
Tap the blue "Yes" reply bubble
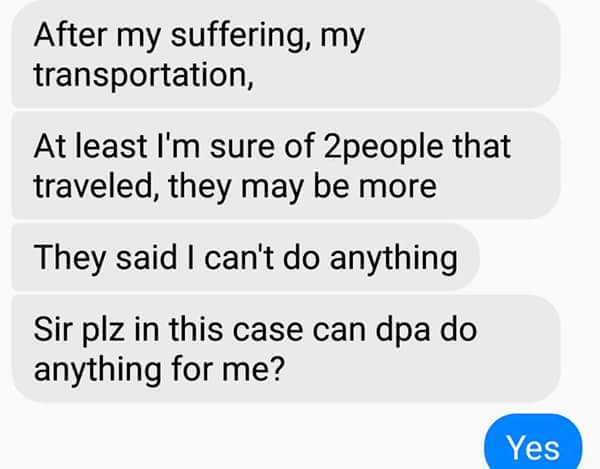click(x=532, y=445)
